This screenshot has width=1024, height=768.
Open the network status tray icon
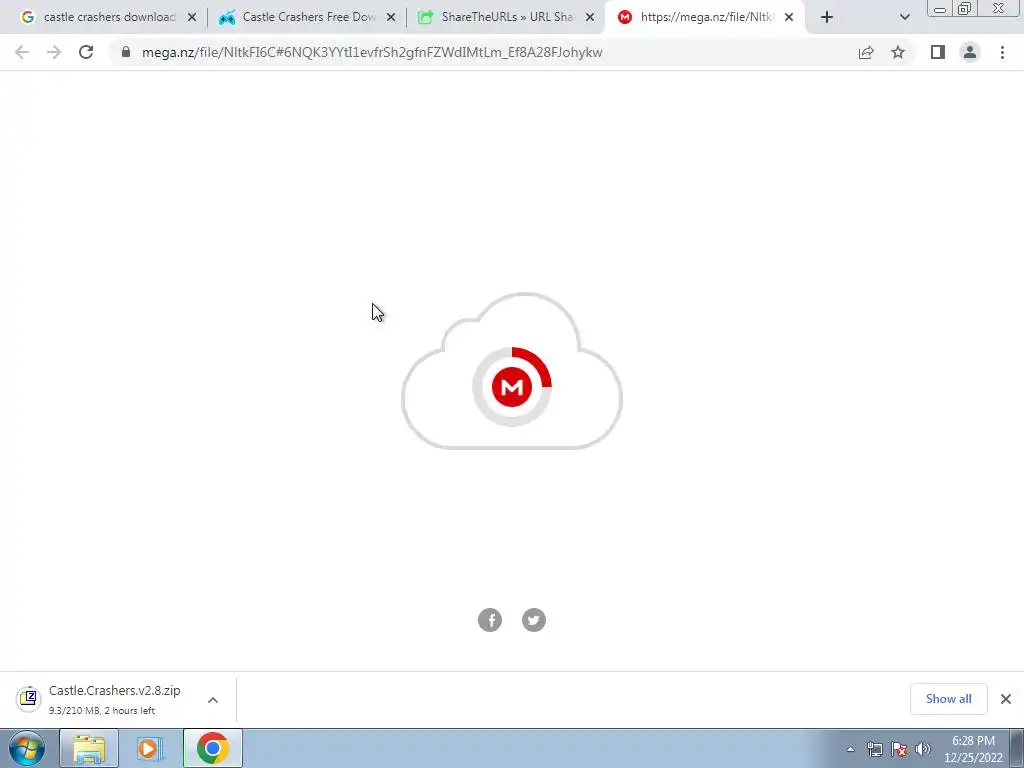(874, 749)
